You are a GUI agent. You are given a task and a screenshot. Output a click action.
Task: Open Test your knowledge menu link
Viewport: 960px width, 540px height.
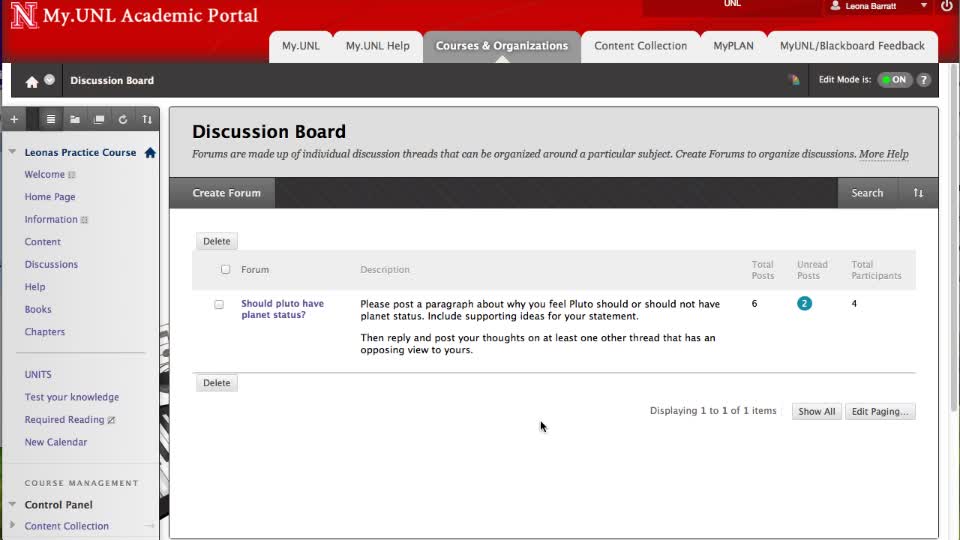(x=72, y=397)
